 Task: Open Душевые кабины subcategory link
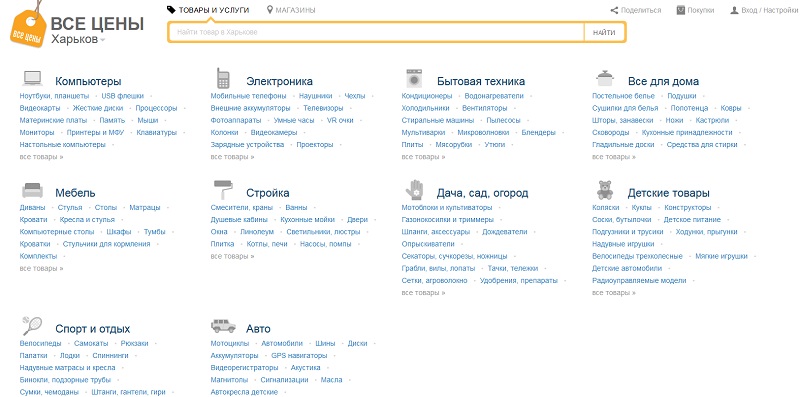coord(239,219)
